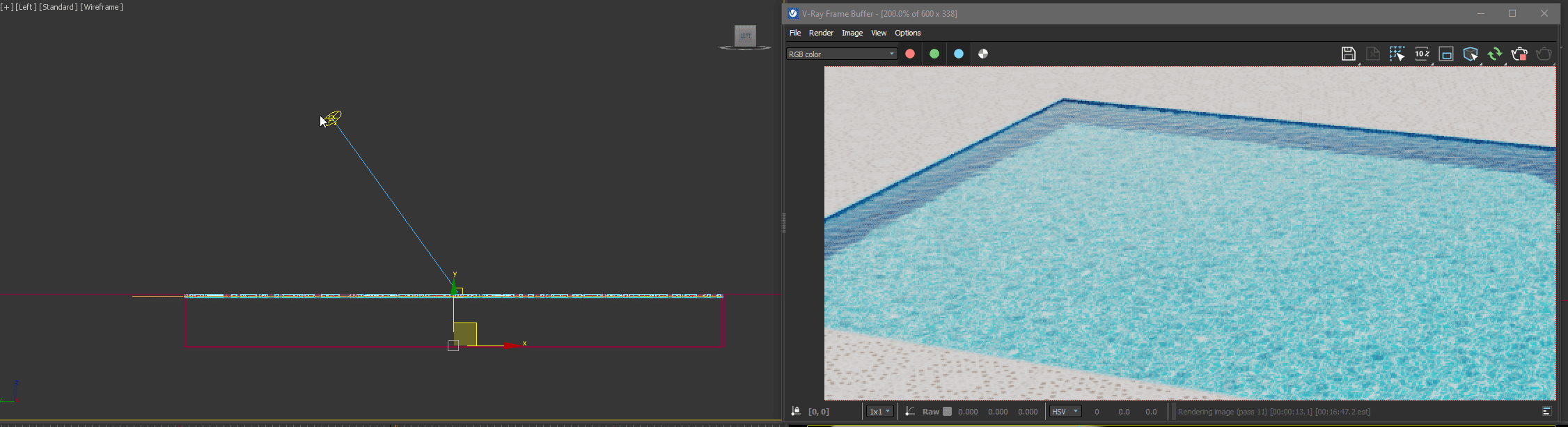1568x427 pixels.
Task: Click the V-Ray logo in the title bar
Action: [793, 13]
